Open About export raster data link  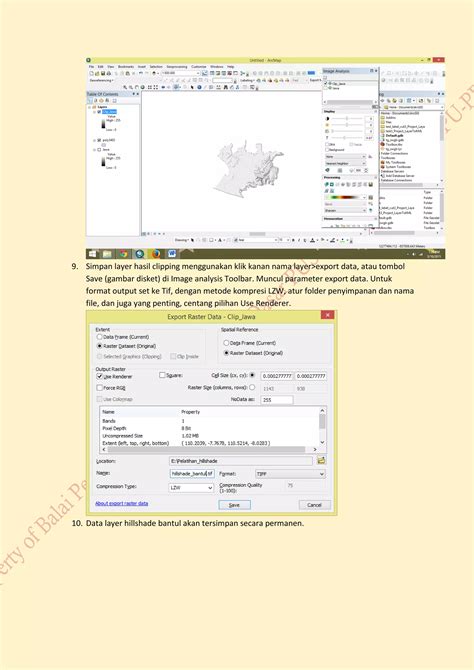click(x=121, y=503)
